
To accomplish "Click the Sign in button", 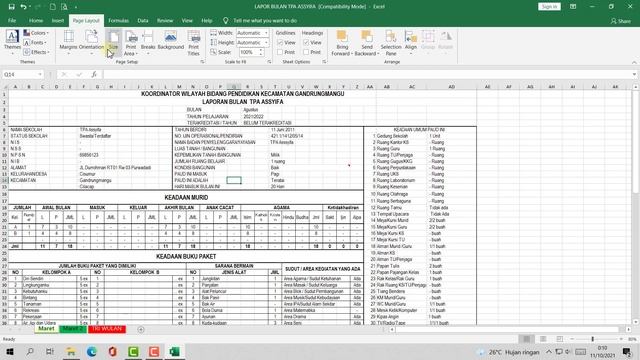I will click(x=549, y=7).
